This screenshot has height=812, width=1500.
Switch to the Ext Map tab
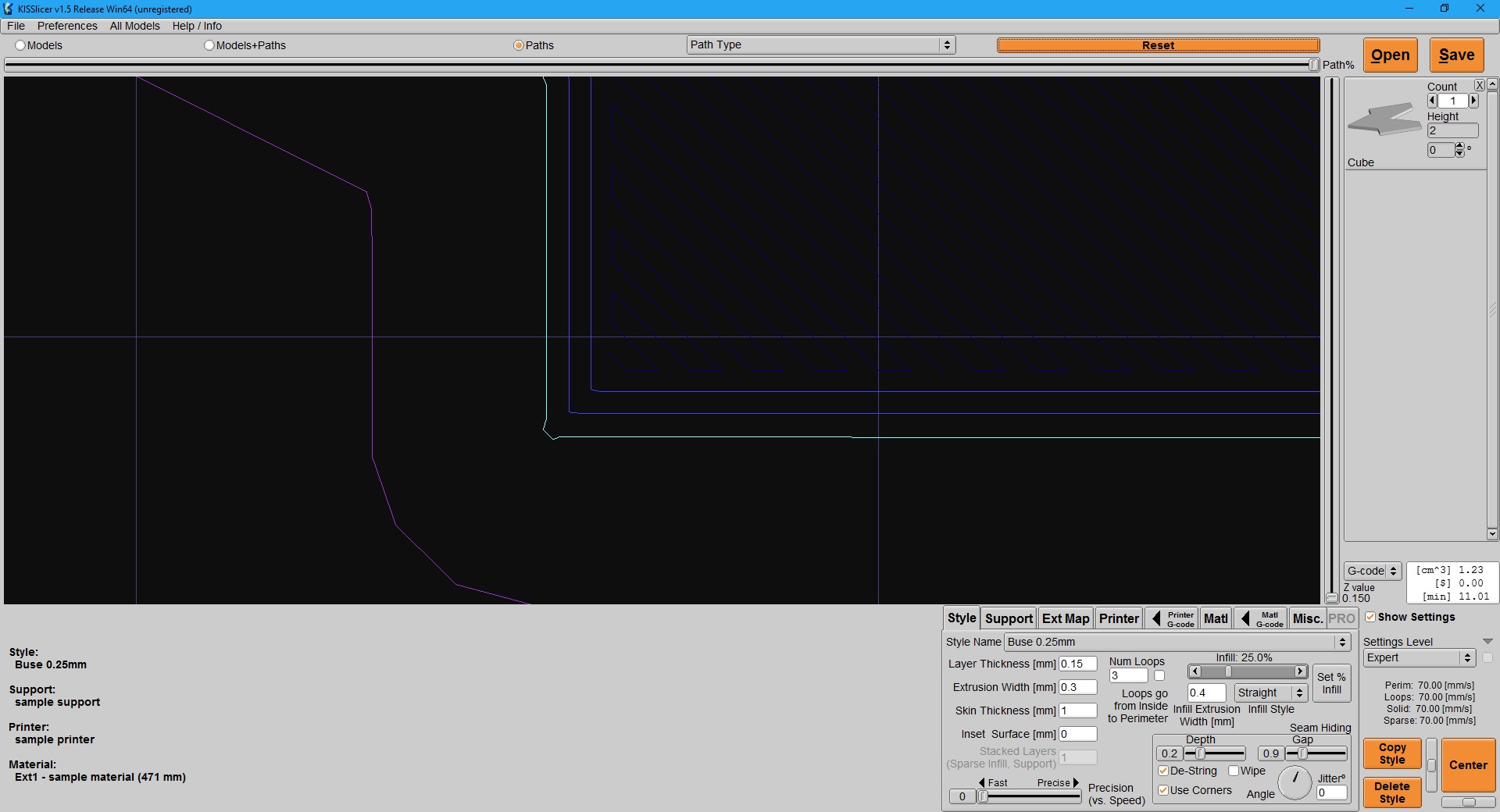[1066, 618]
